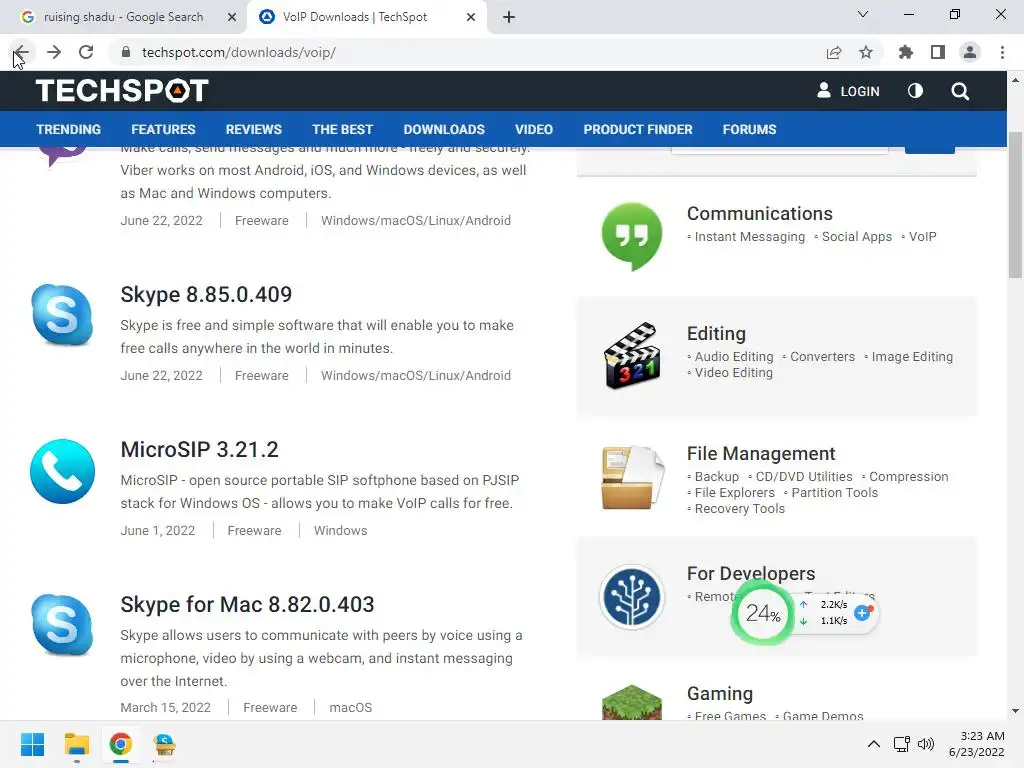Bookmark this page with the star icon
Image resolution: width=1024 pixels, height=768 pixels.
click(866, 52)
